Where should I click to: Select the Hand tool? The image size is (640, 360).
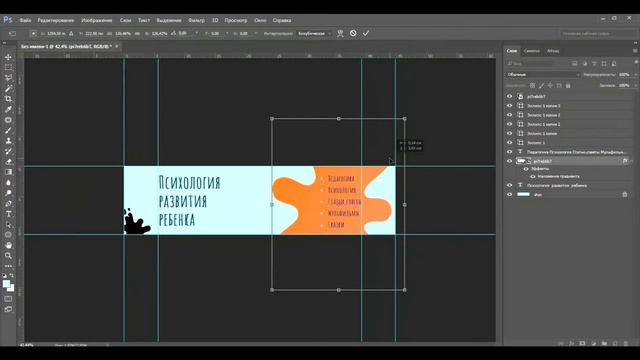8,245
